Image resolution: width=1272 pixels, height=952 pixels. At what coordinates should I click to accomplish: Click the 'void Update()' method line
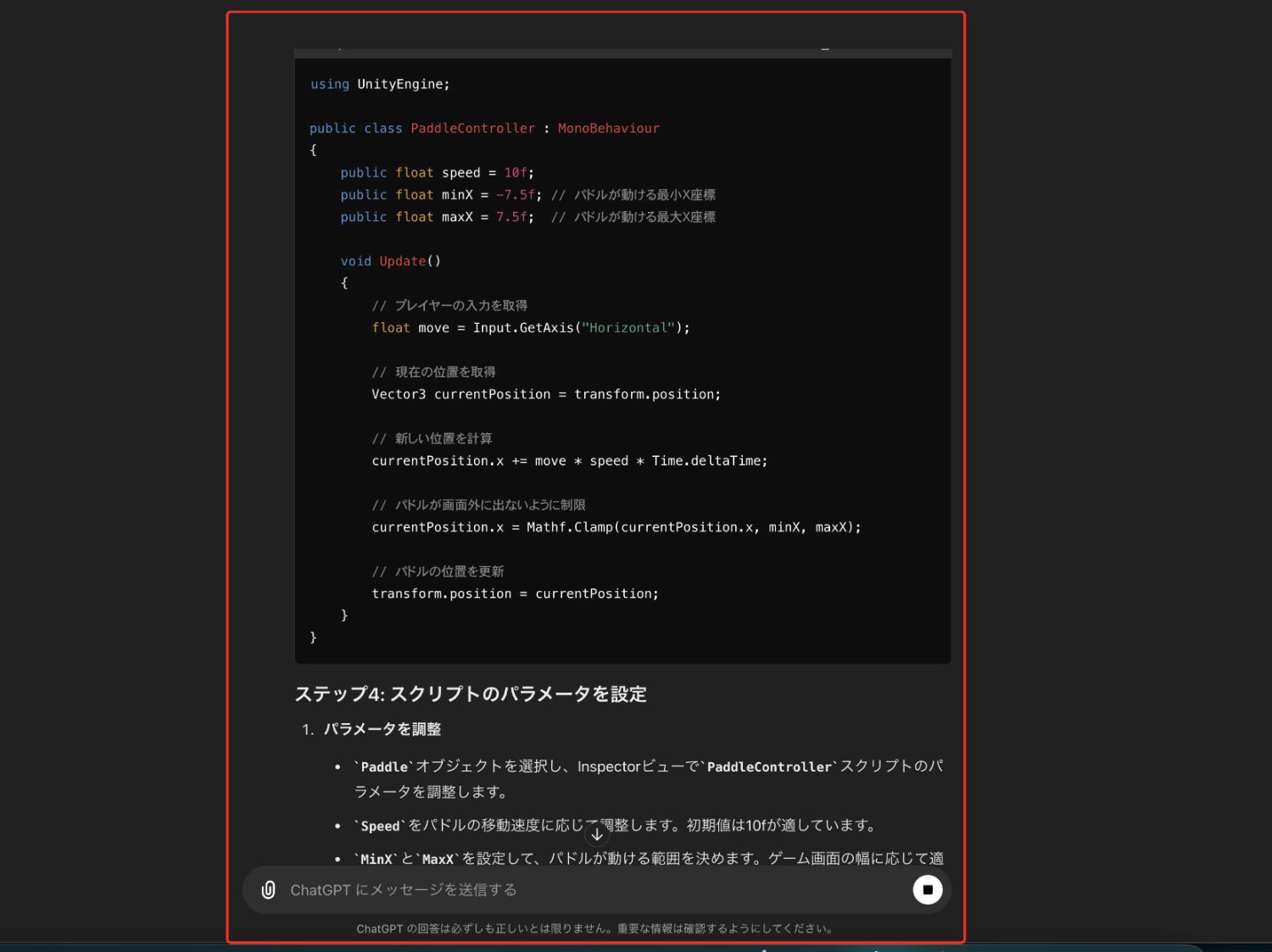[x=391, y=261]
